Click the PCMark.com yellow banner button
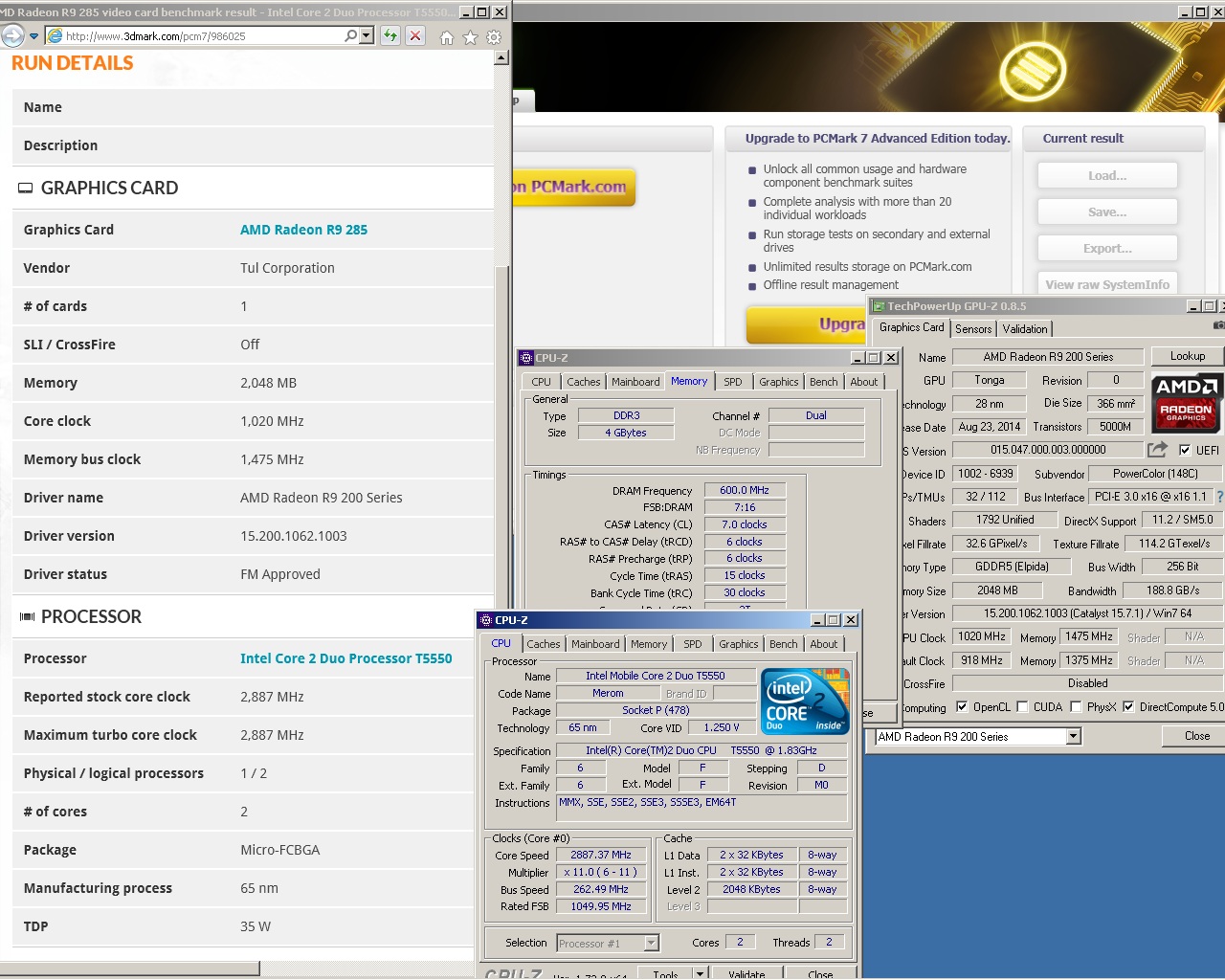The width and height of the screenshot is (1225, 980). tap(574, 188)
